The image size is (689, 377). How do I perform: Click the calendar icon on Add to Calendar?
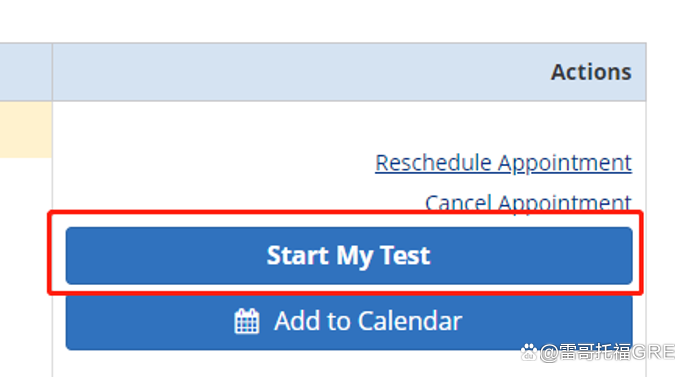[x=247, y=321]
